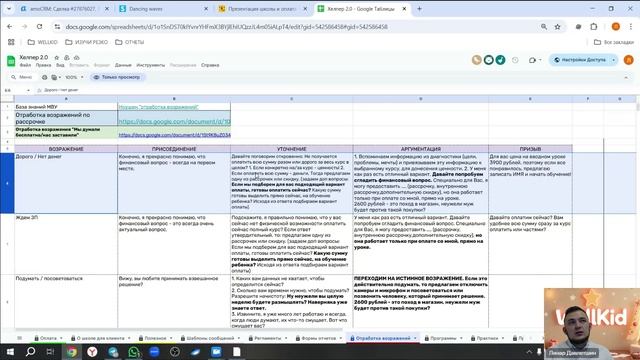
Task: Open Google Chrome from the taskbar
Action: click(x=71, y=352)
